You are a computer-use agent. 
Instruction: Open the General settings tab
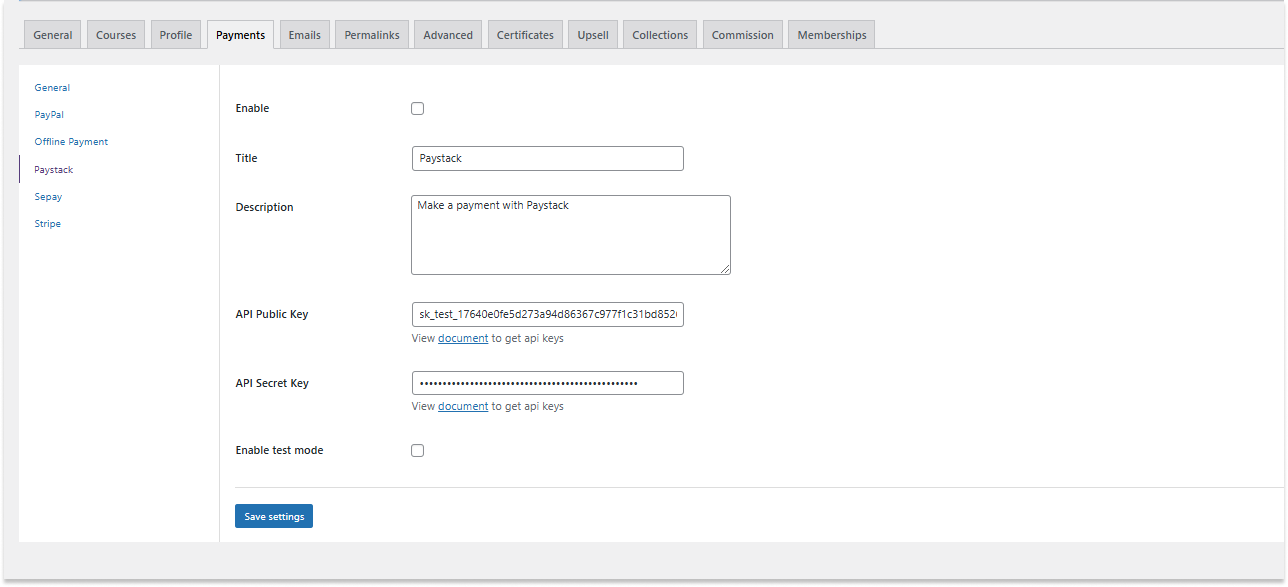(x=53, y=35)
